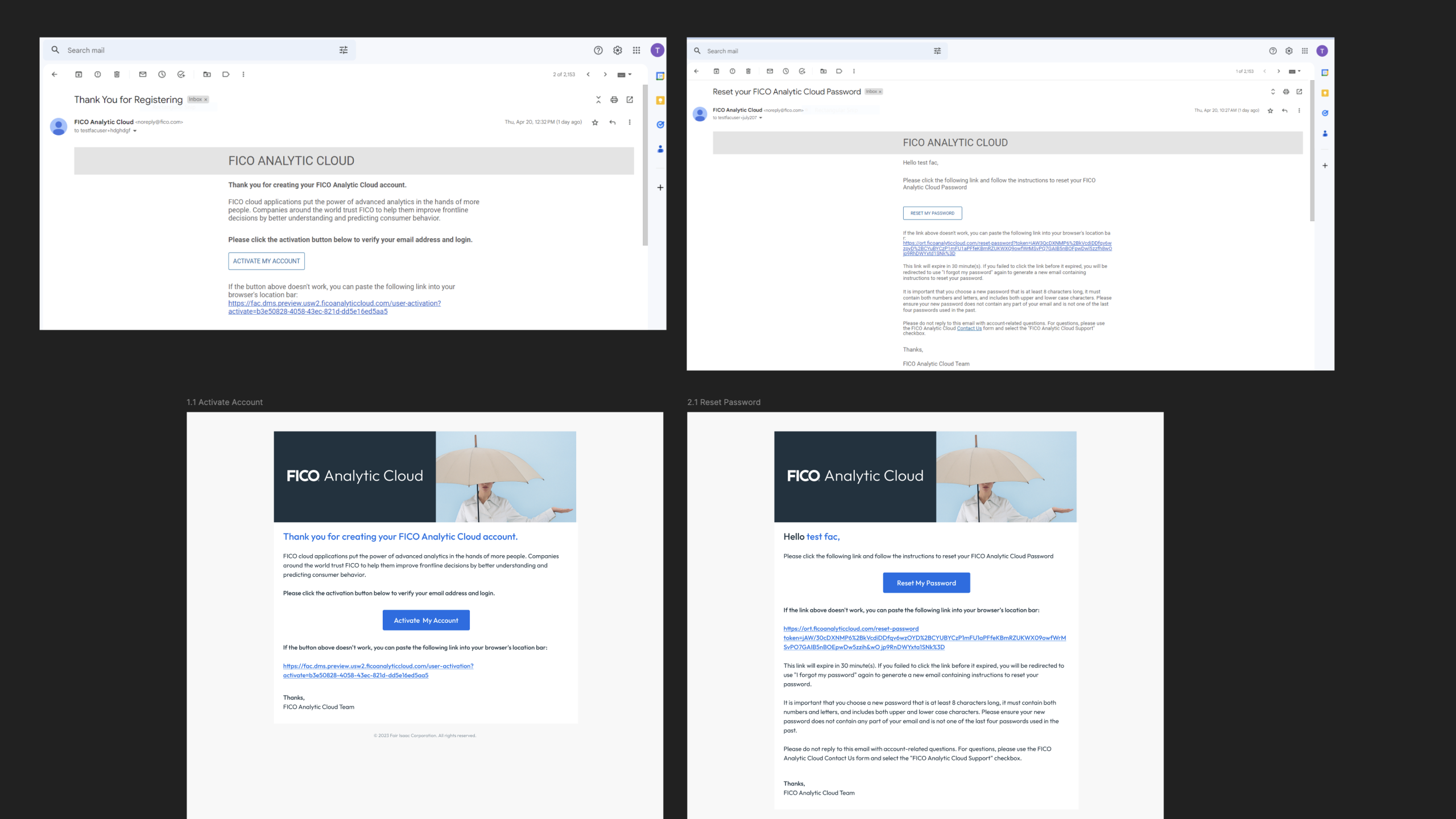
Task: Open more actions menu in right email toolbar
Action: click(x=854, y=71)
